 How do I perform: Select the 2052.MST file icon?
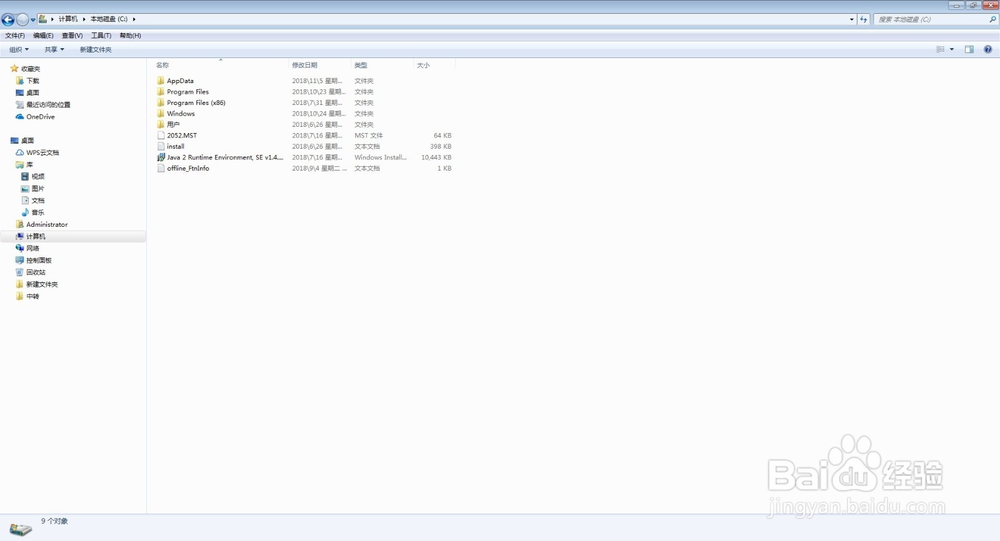click(x=161, y=135)
